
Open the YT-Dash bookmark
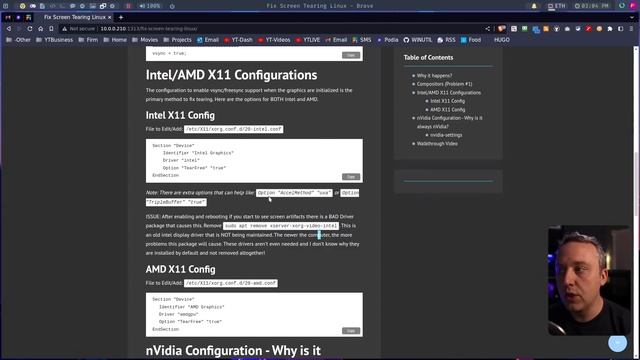pos(238,40)
